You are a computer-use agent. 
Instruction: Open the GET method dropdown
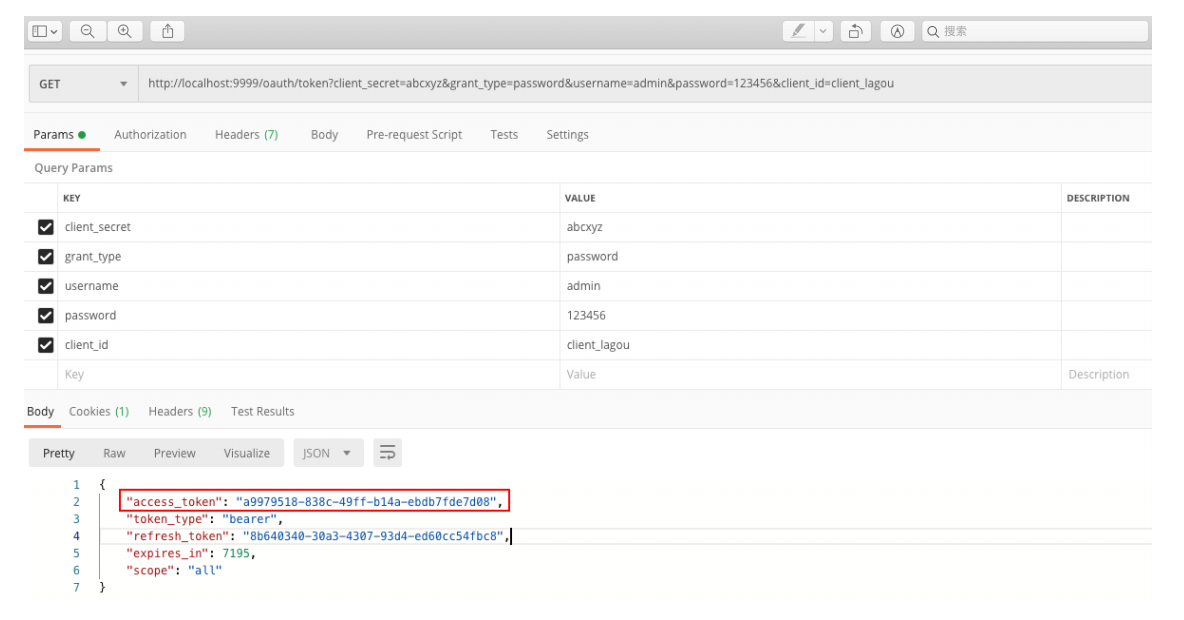(83, 84)
